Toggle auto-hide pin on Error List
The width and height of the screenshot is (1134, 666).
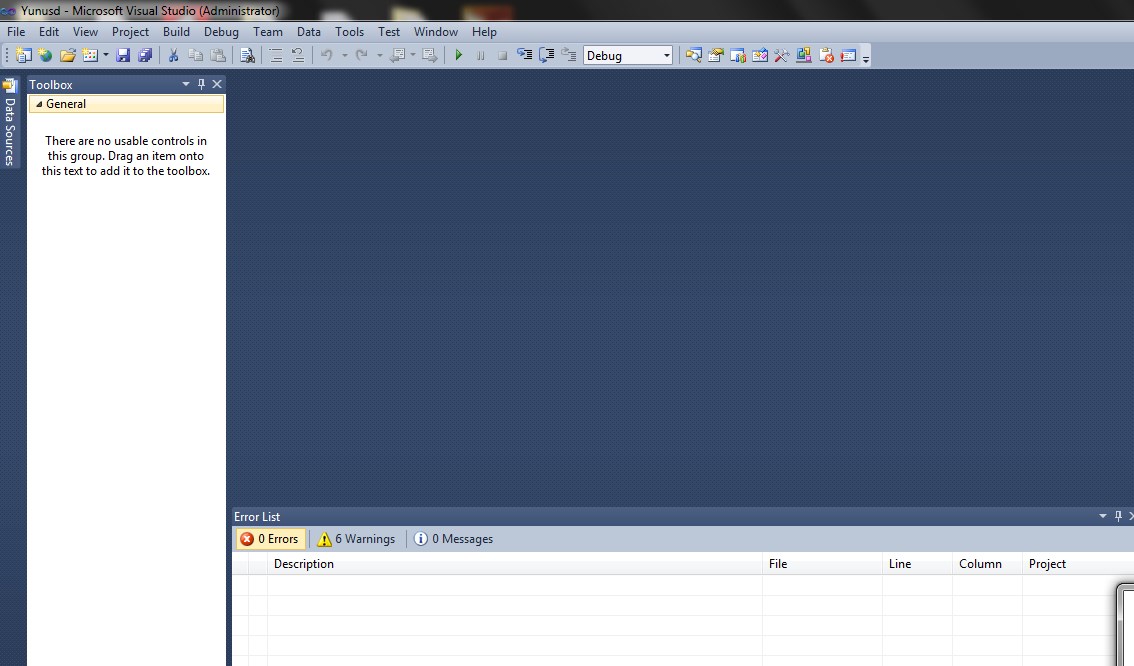(x=1118, y=516)
